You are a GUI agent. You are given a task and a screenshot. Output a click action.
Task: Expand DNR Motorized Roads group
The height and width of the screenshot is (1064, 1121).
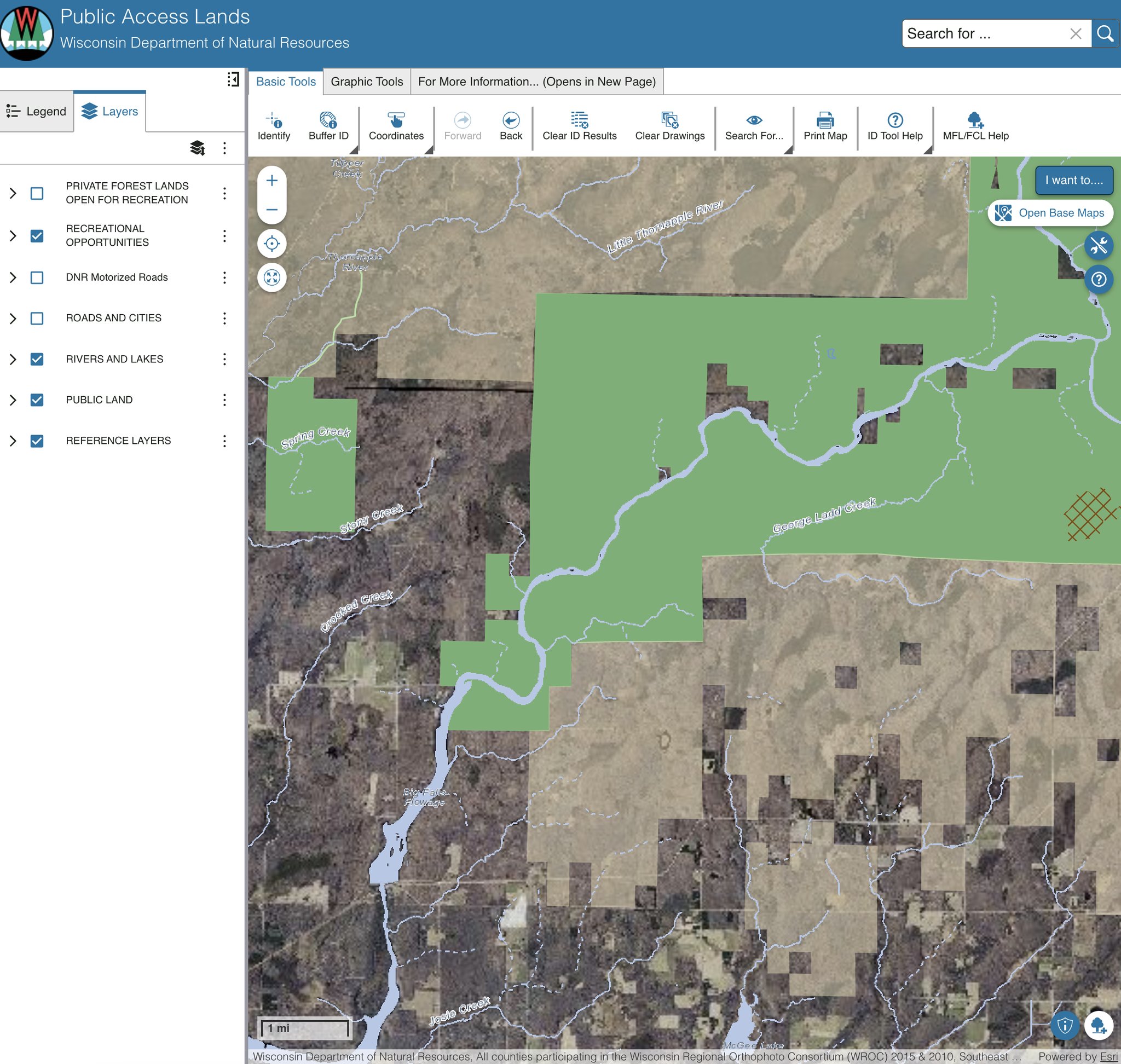pos(13,277)
